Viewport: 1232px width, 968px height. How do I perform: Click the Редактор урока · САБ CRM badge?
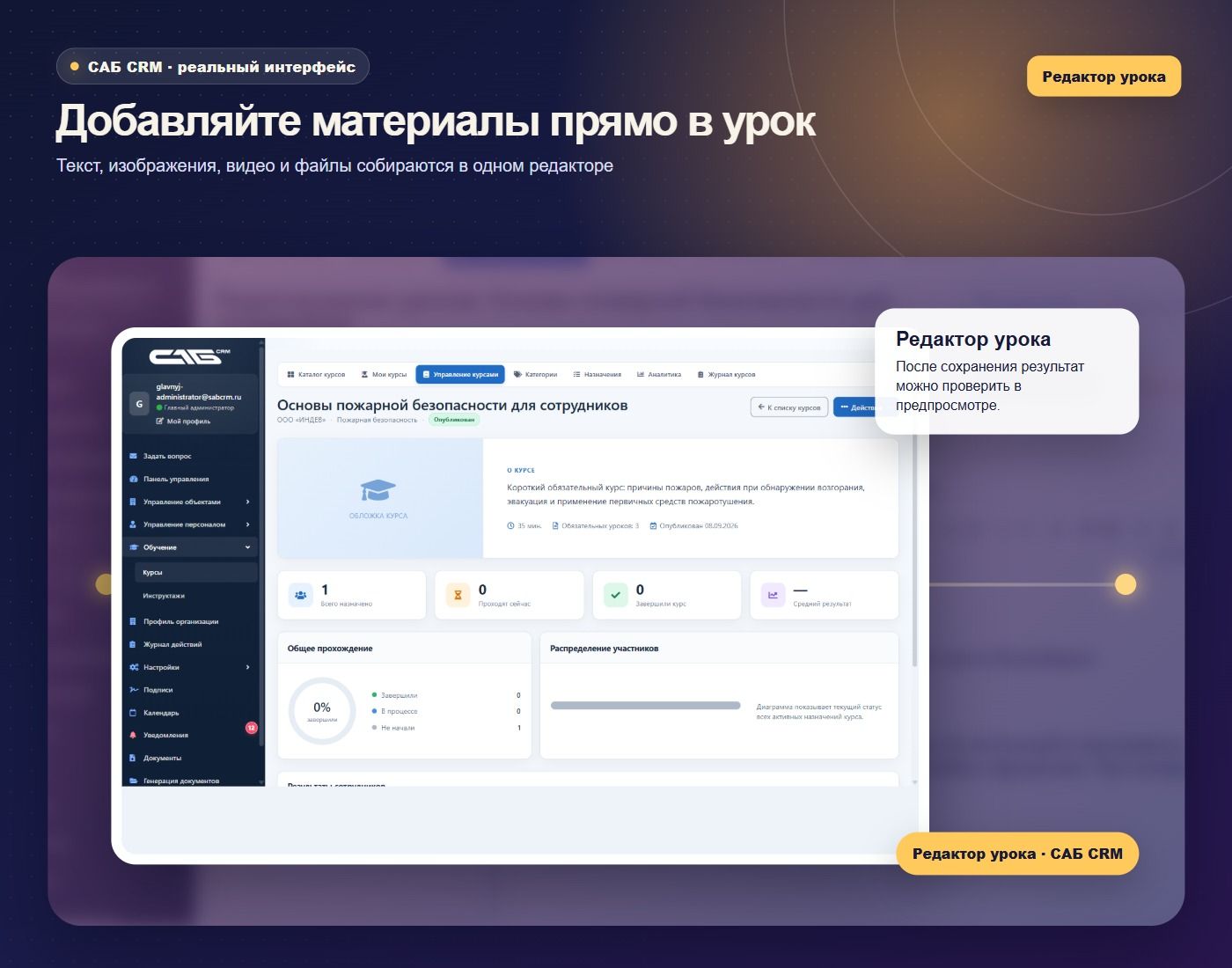1017,854
